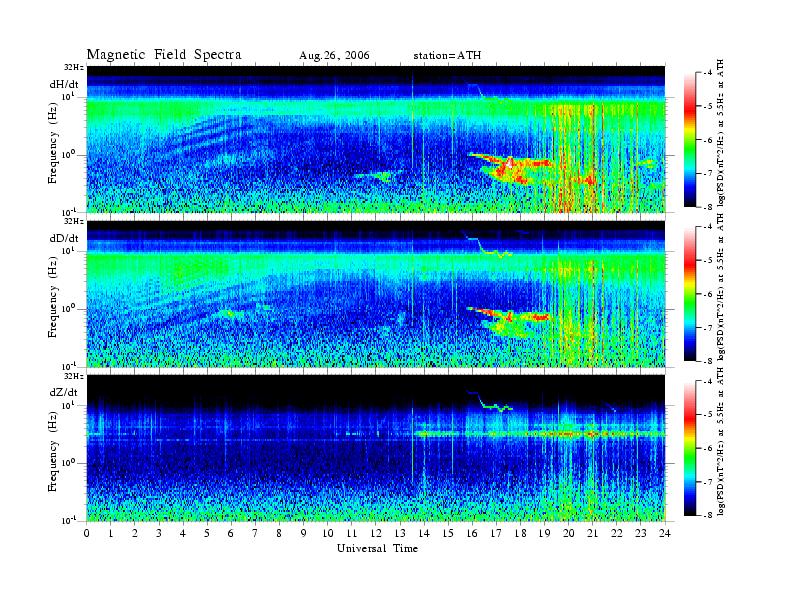The image size is (792, 612).
Task: Click hour "4" on Universal Time axis
Action: tap(183, 533)
